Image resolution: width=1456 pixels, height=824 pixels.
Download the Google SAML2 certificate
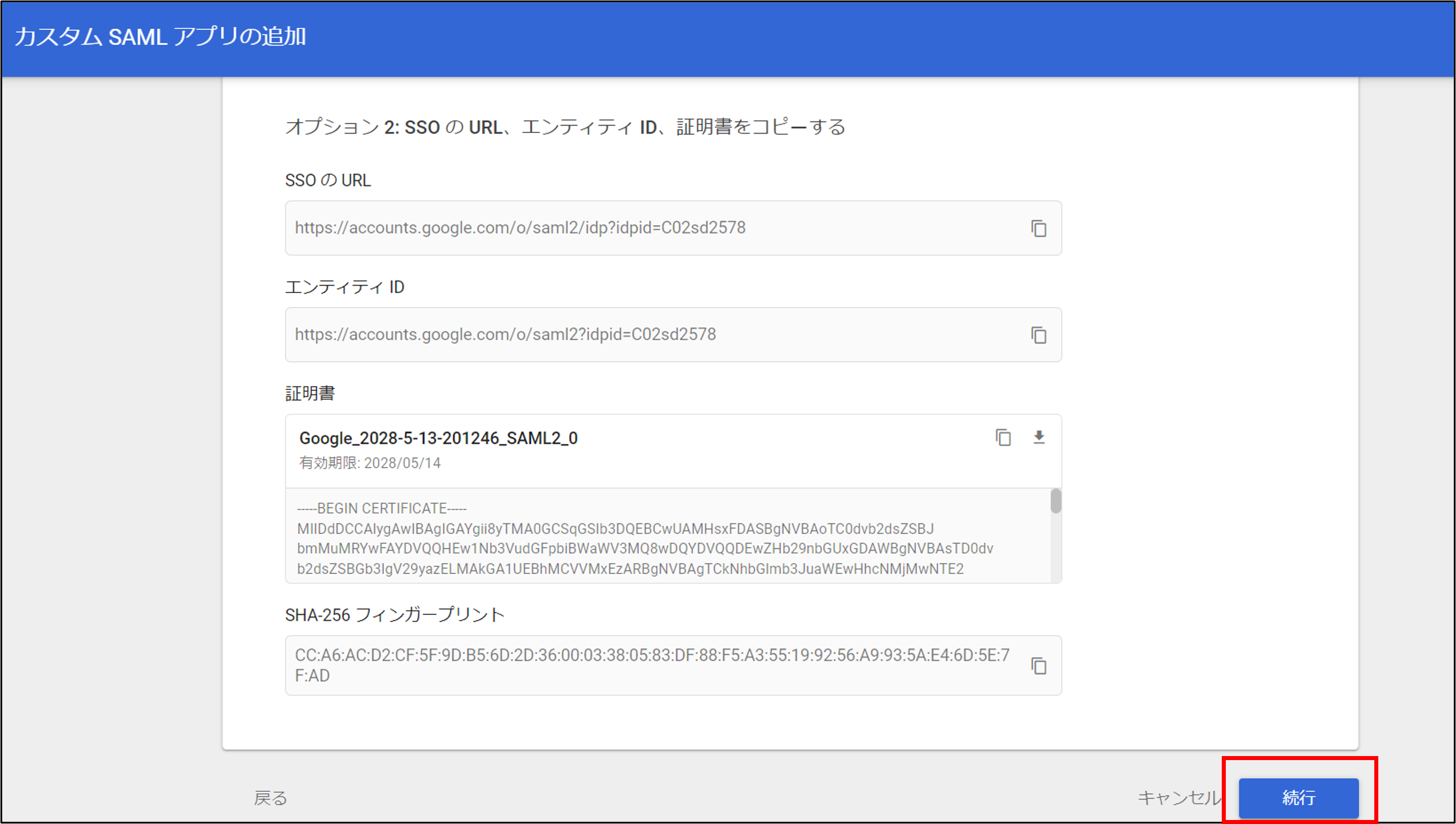(x=1039, y=438)
